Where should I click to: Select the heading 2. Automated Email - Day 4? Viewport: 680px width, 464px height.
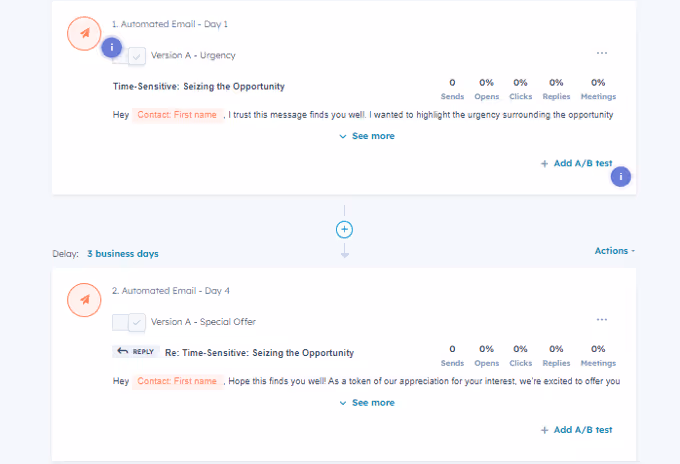[x=171, y=291]
